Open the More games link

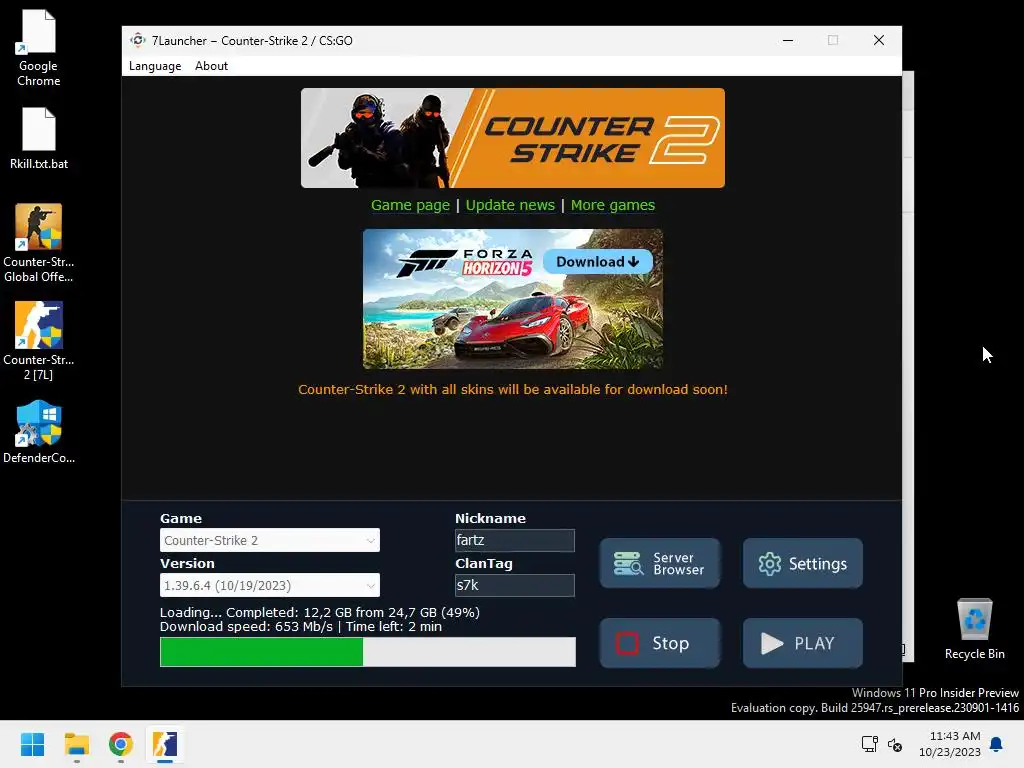pos(613,205)
